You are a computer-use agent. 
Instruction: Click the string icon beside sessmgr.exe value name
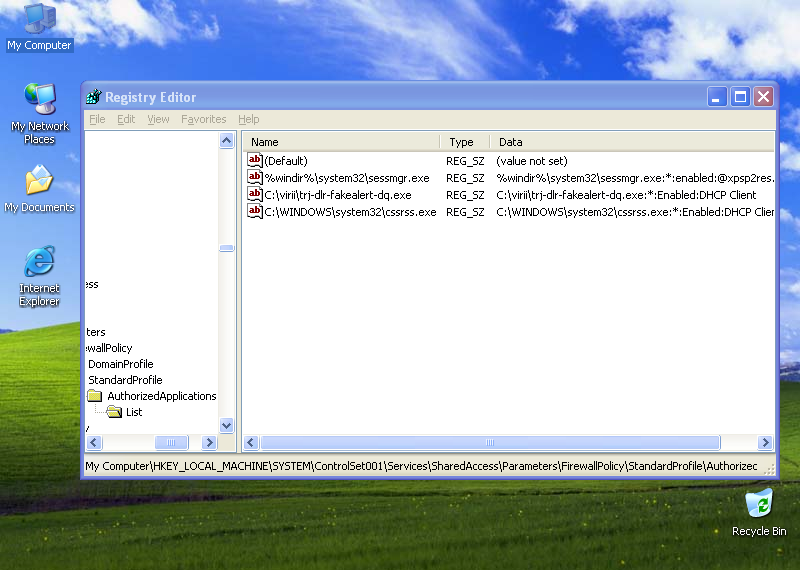pyautogui.click(x=255, y=177)
